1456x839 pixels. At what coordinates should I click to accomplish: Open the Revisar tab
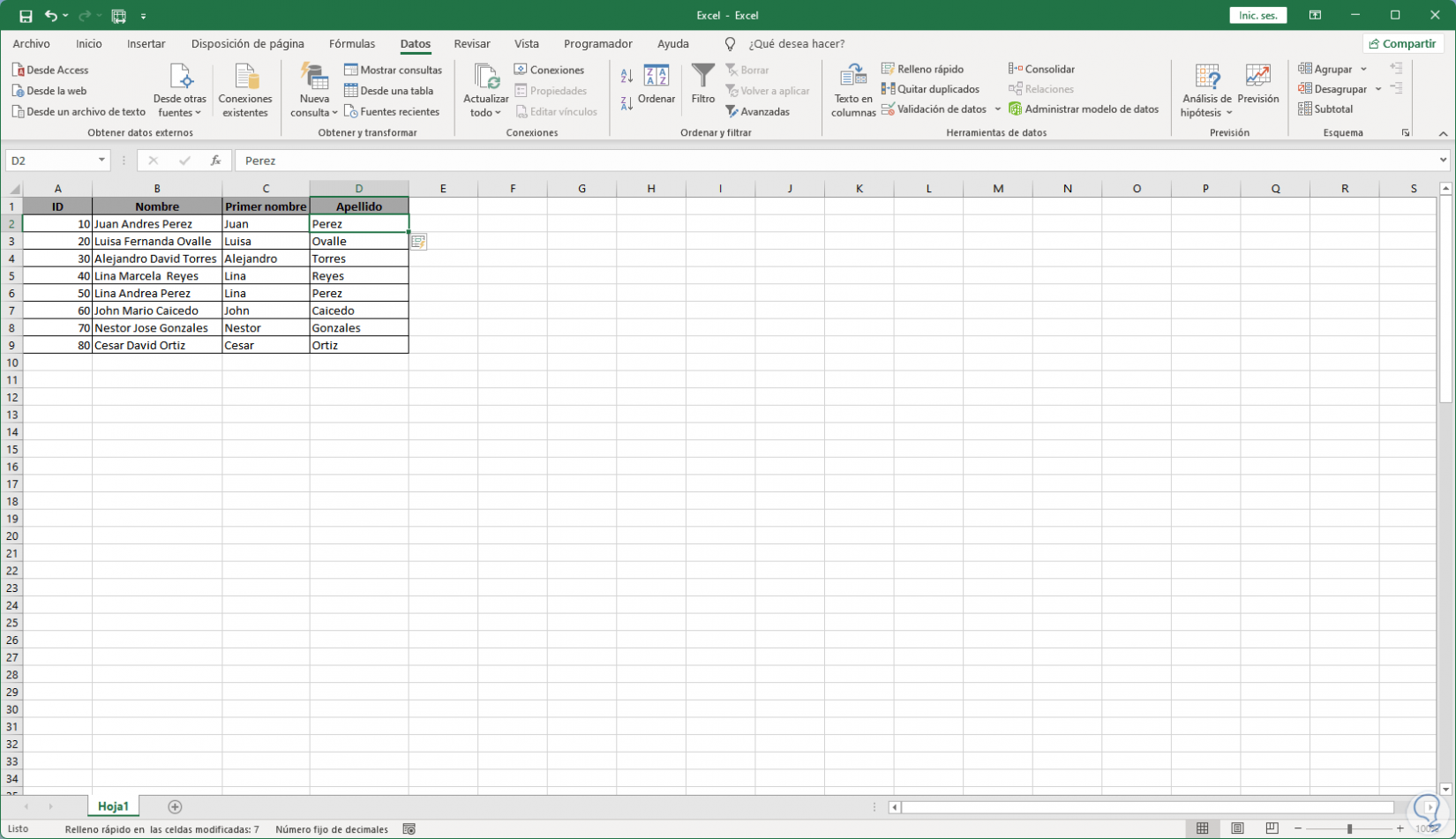472,44
